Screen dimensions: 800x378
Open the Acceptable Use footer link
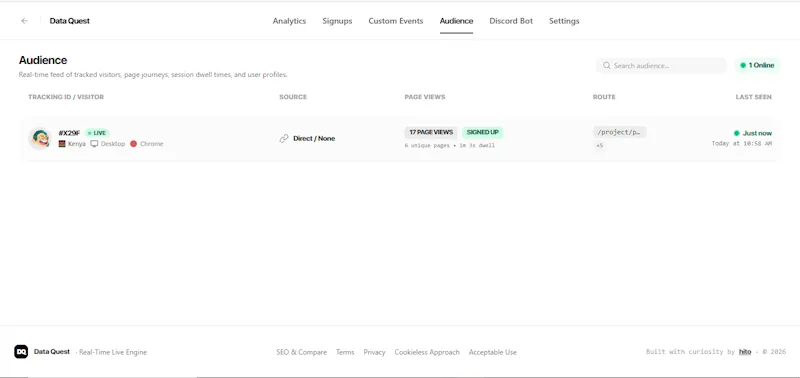(493, 352)
